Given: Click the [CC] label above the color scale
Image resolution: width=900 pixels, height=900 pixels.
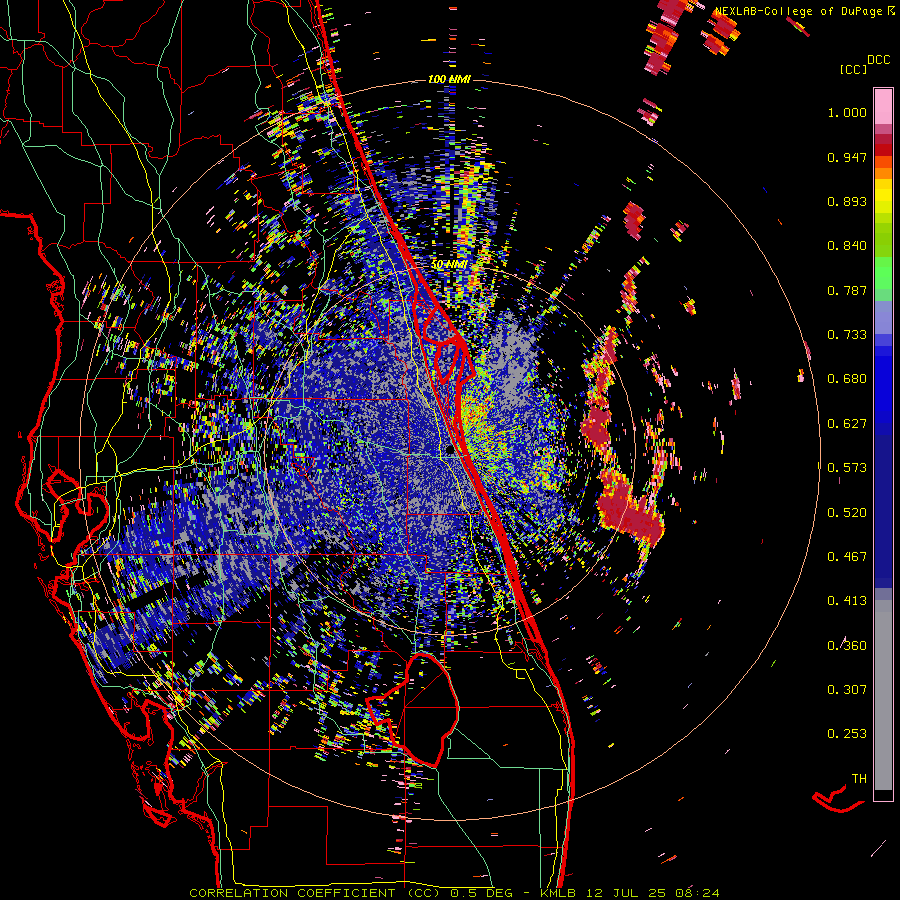Looking at the screenshot, I should coord(852,69).
